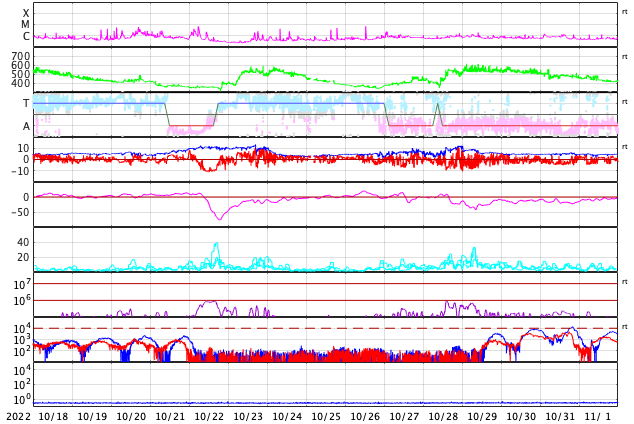Select the 10/28 date tick label
The height and width of the screenshot is (424, 634).
[x=443, y=416]
